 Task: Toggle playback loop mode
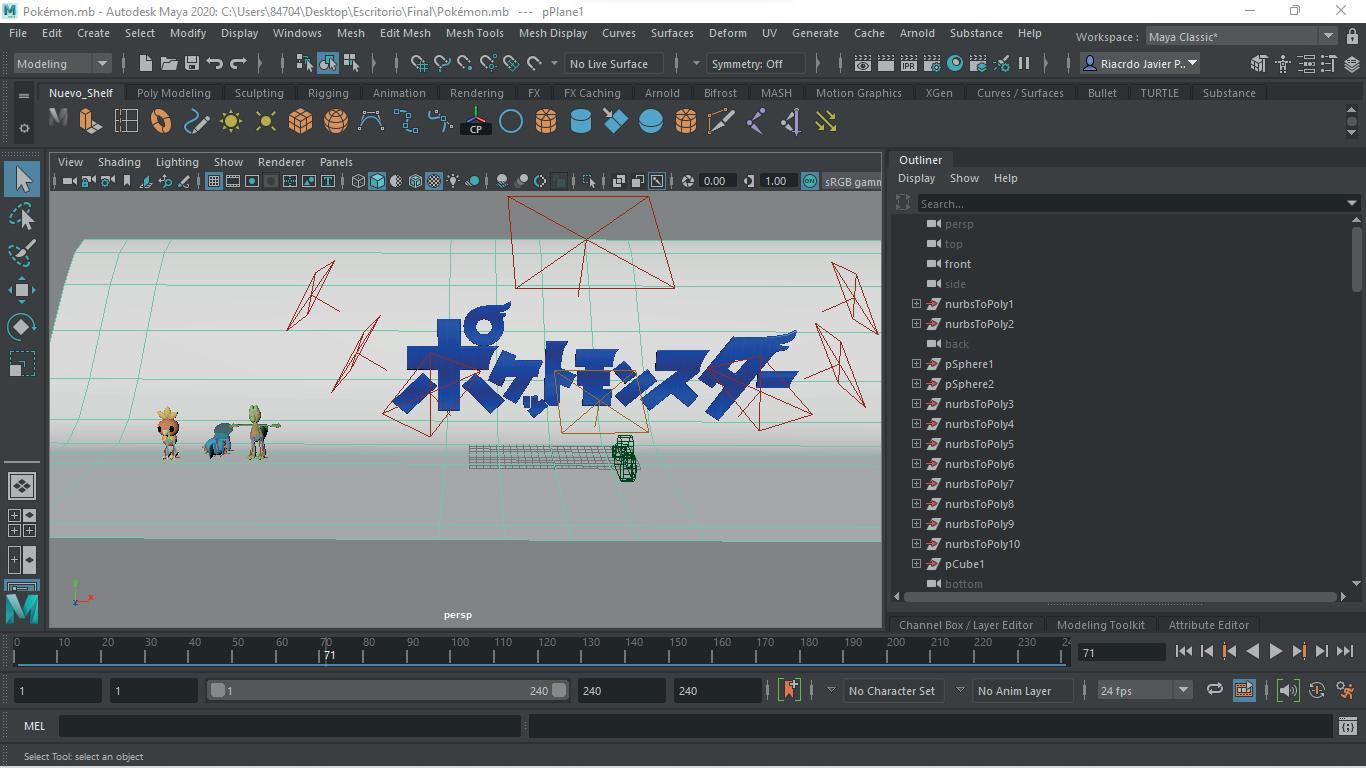click(1214, 690)
